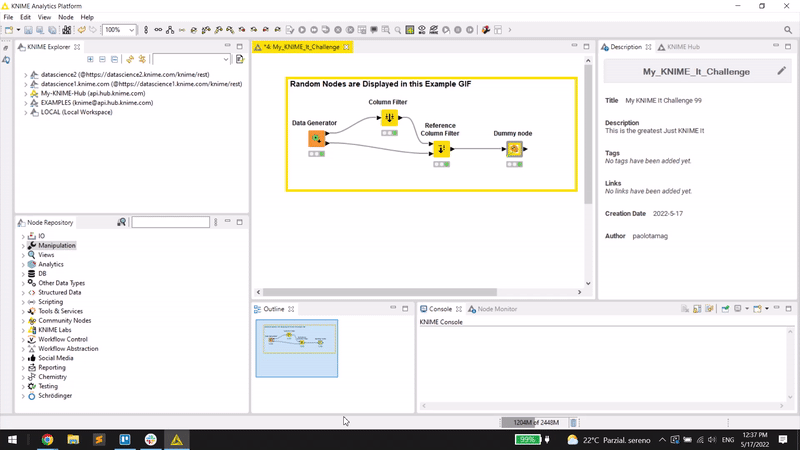Edit the workflow description with the pencil icon
Viewport: 800px width, 450px height.
click(x=782, y=71)
